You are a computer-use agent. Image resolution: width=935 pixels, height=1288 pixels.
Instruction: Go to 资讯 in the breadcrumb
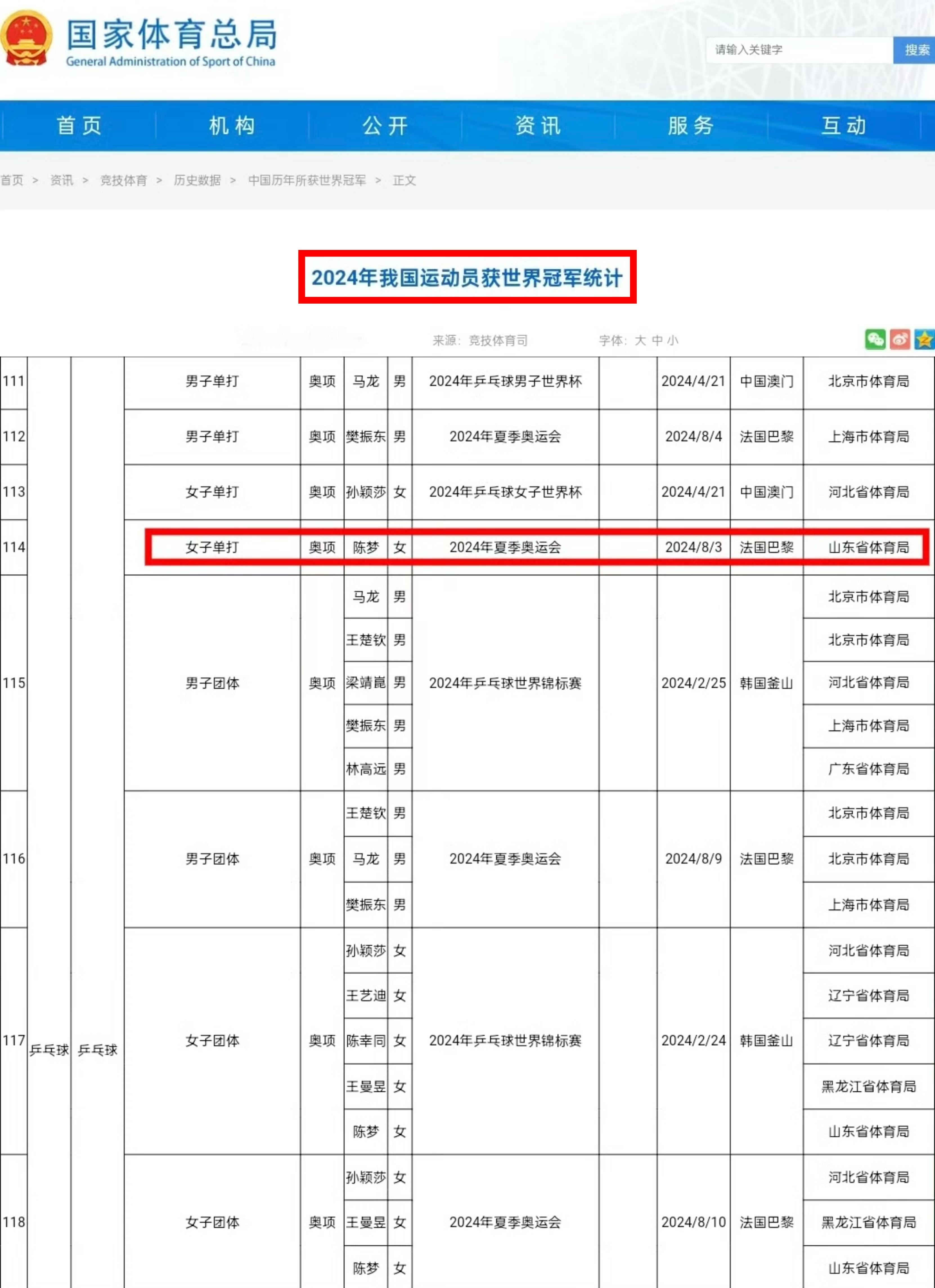[62, 181]
